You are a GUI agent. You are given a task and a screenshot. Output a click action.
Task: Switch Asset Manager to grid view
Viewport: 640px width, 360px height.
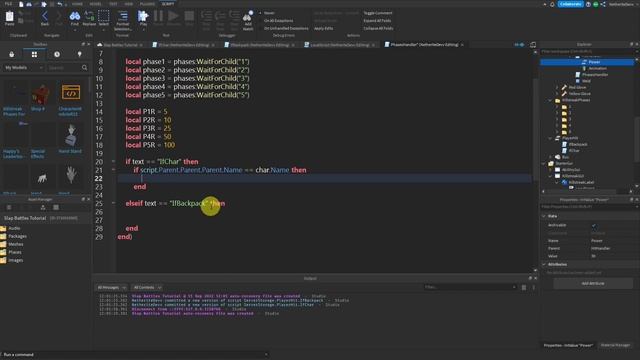tap(56, 207)
